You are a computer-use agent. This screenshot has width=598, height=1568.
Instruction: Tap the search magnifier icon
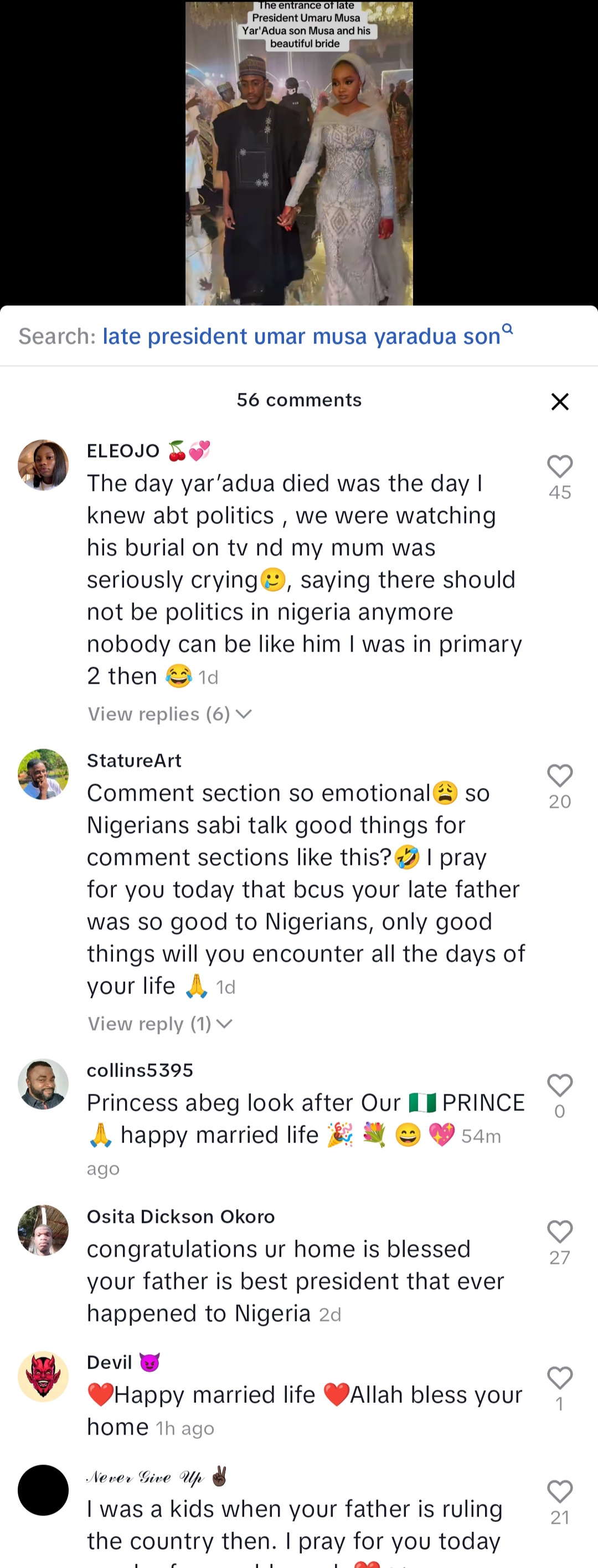point(507,329)
